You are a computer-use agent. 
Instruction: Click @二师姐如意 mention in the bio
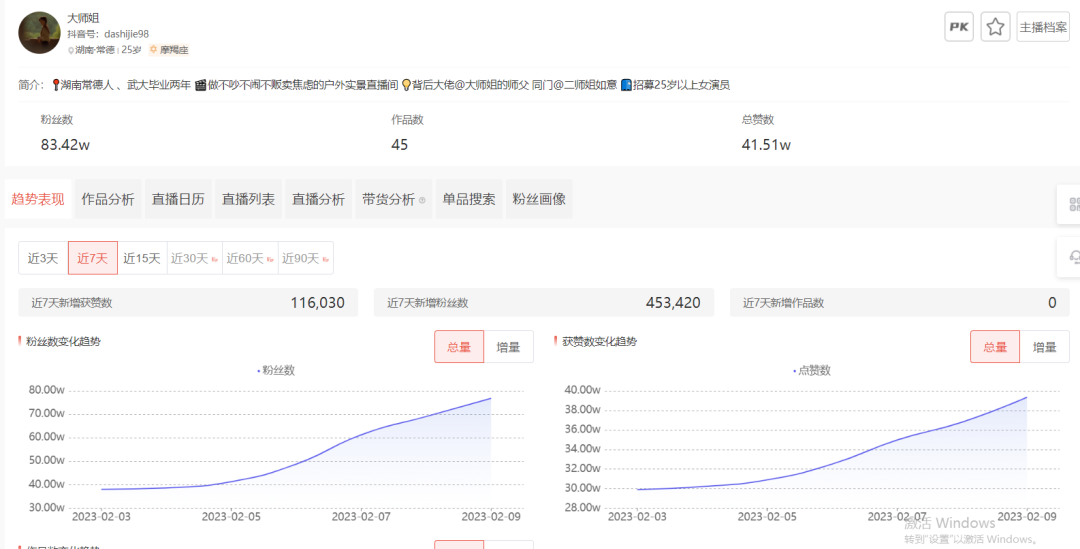pos(587,85)
